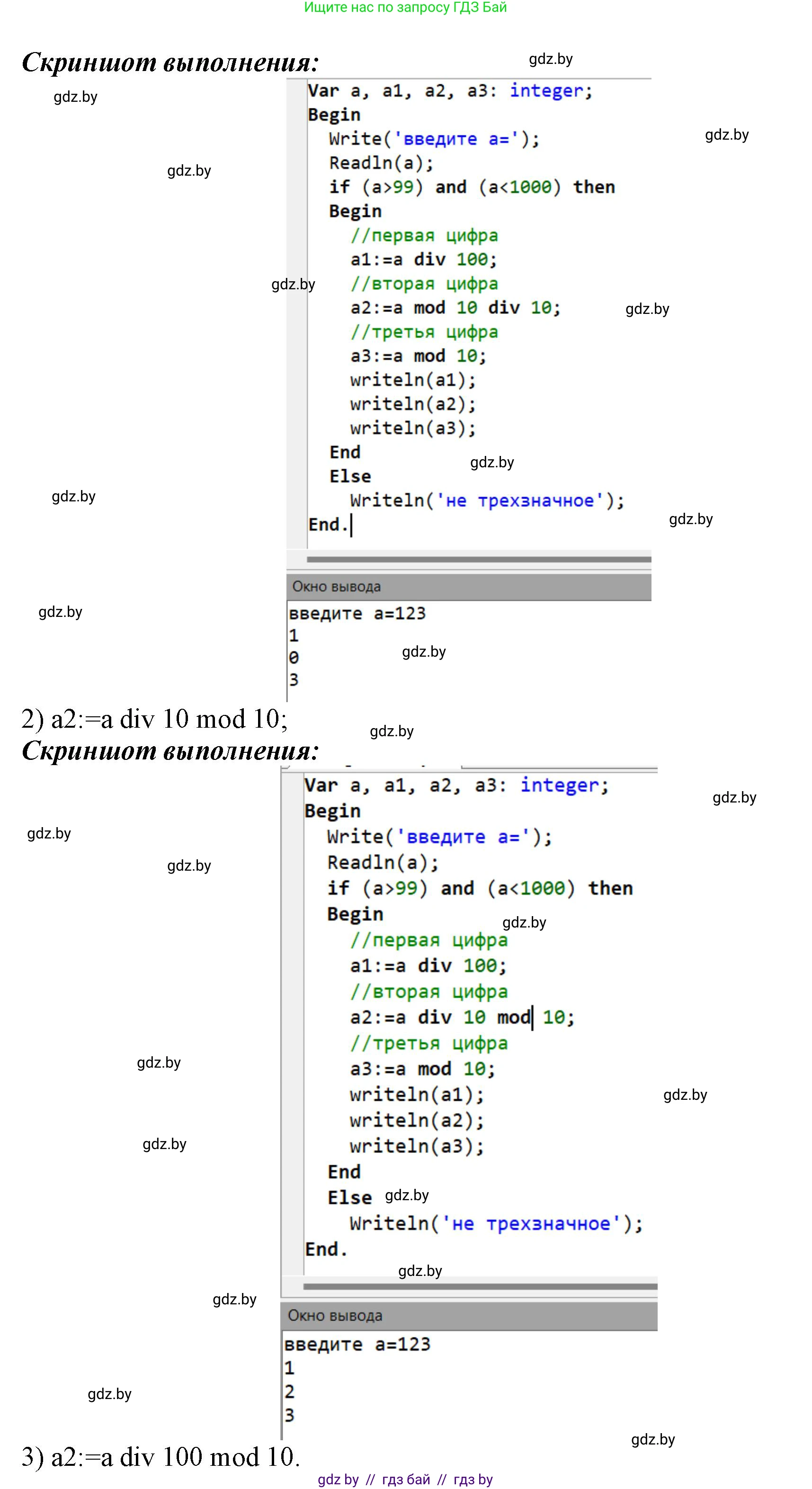Click 'writeln(a2);' in the upper code editor
The width and height of the screenshot is (812, 1489).
coord(413,404)
